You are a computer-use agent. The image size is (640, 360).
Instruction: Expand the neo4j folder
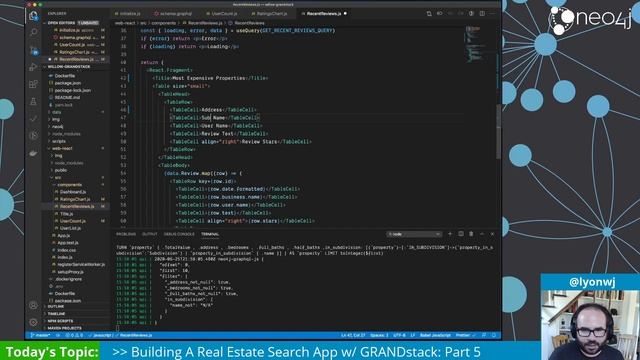[x=58, y=127]
